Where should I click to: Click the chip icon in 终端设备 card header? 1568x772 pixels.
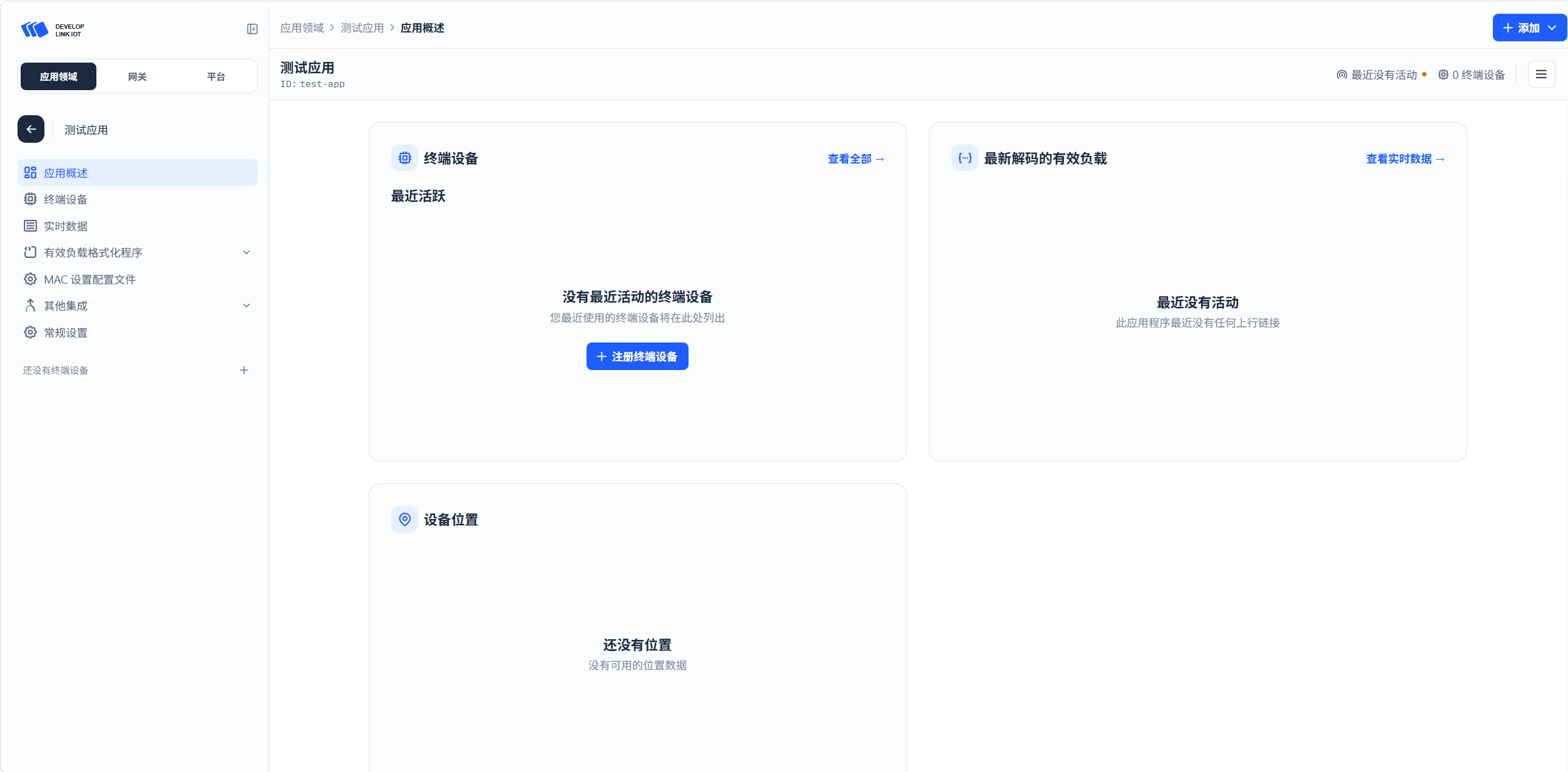404,158
